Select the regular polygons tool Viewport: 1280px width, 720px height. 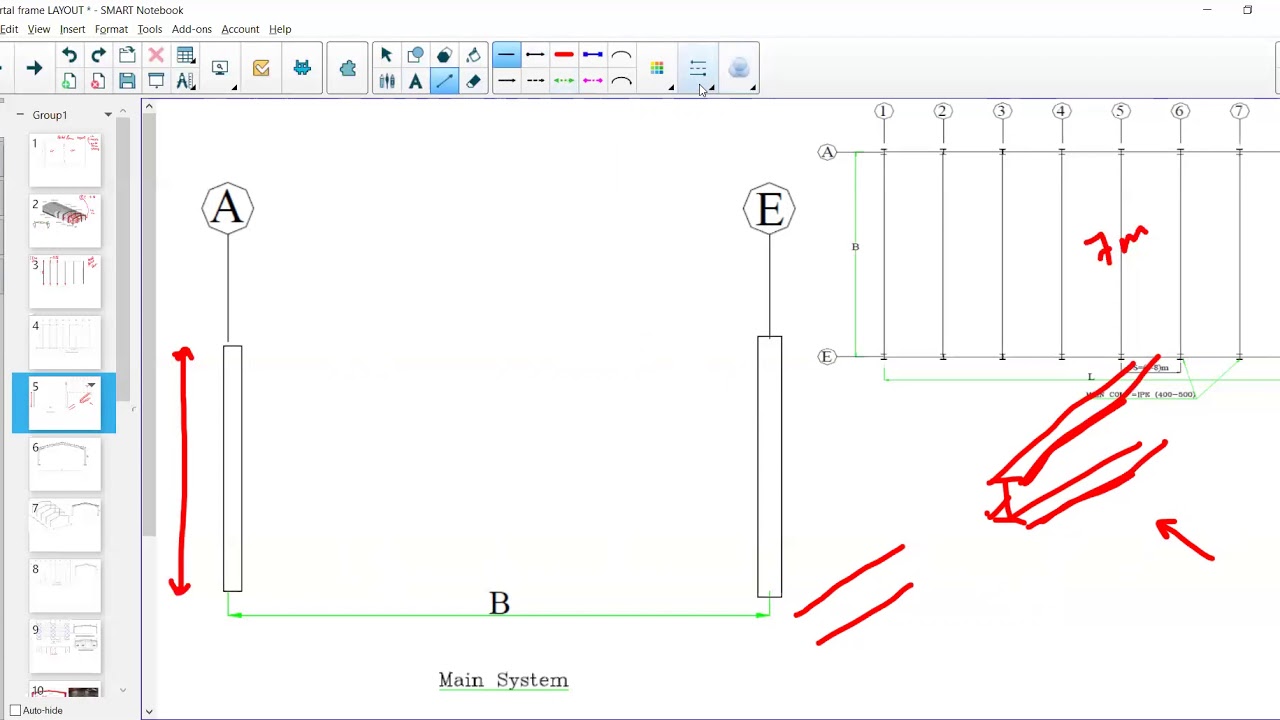coord(445,55)
